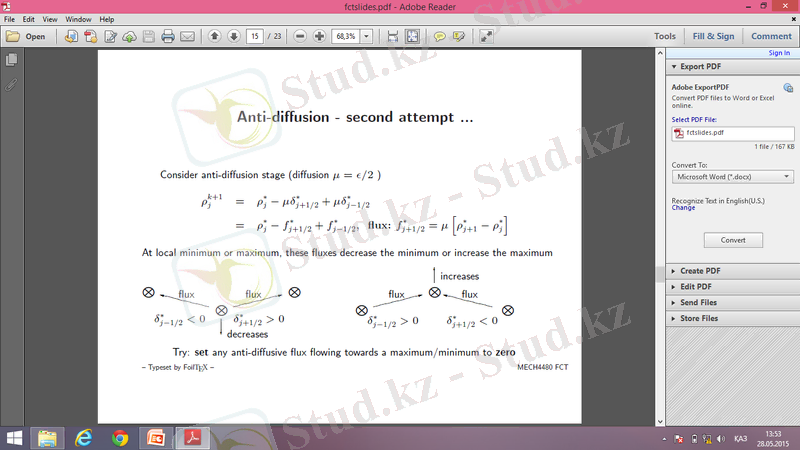The width and height of the screenshot is (800, 450).
Task: Click the Sign In link
Action: pyautogui.click(x=779, y=53)
